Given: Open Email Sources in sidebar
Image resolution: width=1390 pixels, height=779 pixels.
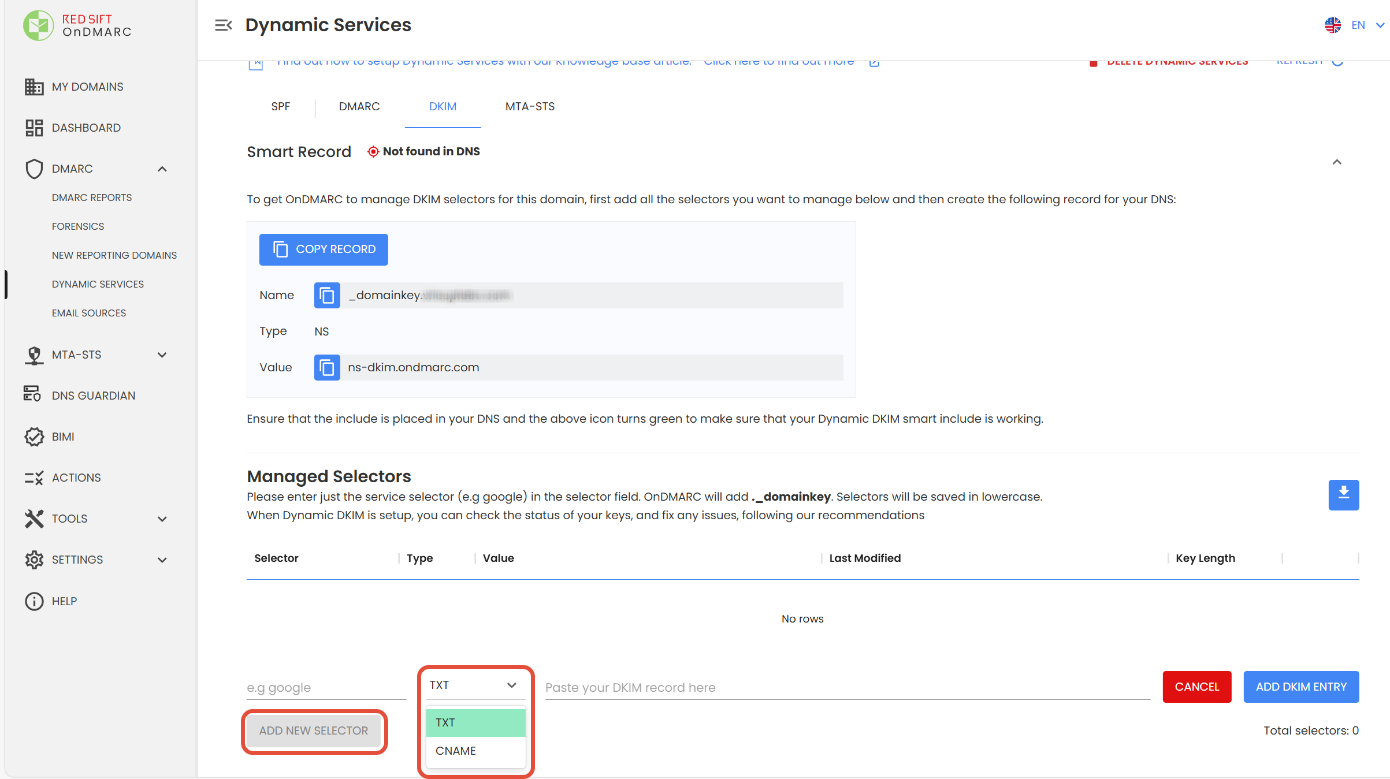Looking at the screenshot, I should (x=89, y=313).
